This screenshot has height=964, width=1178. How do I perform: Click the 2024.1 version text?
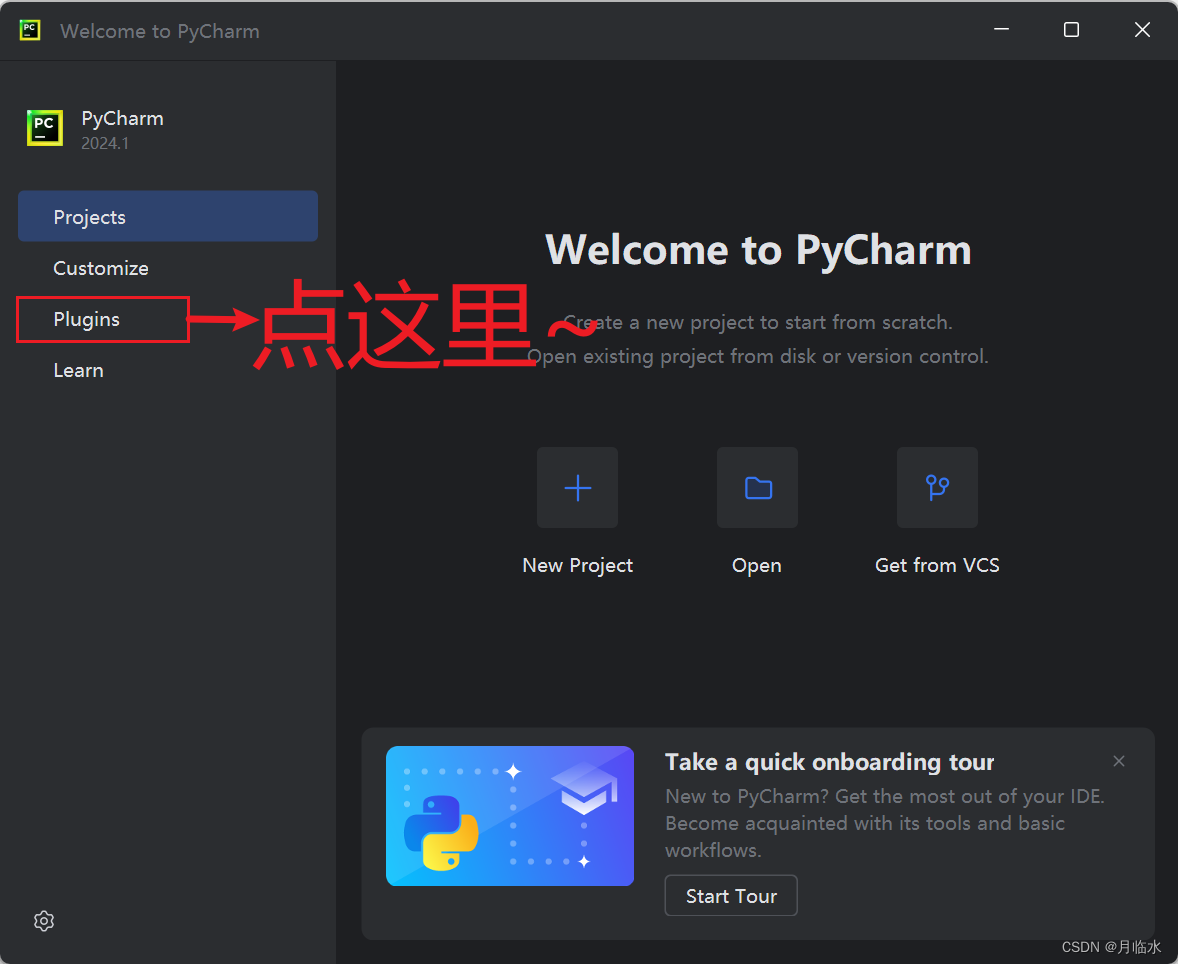(105, 144)
